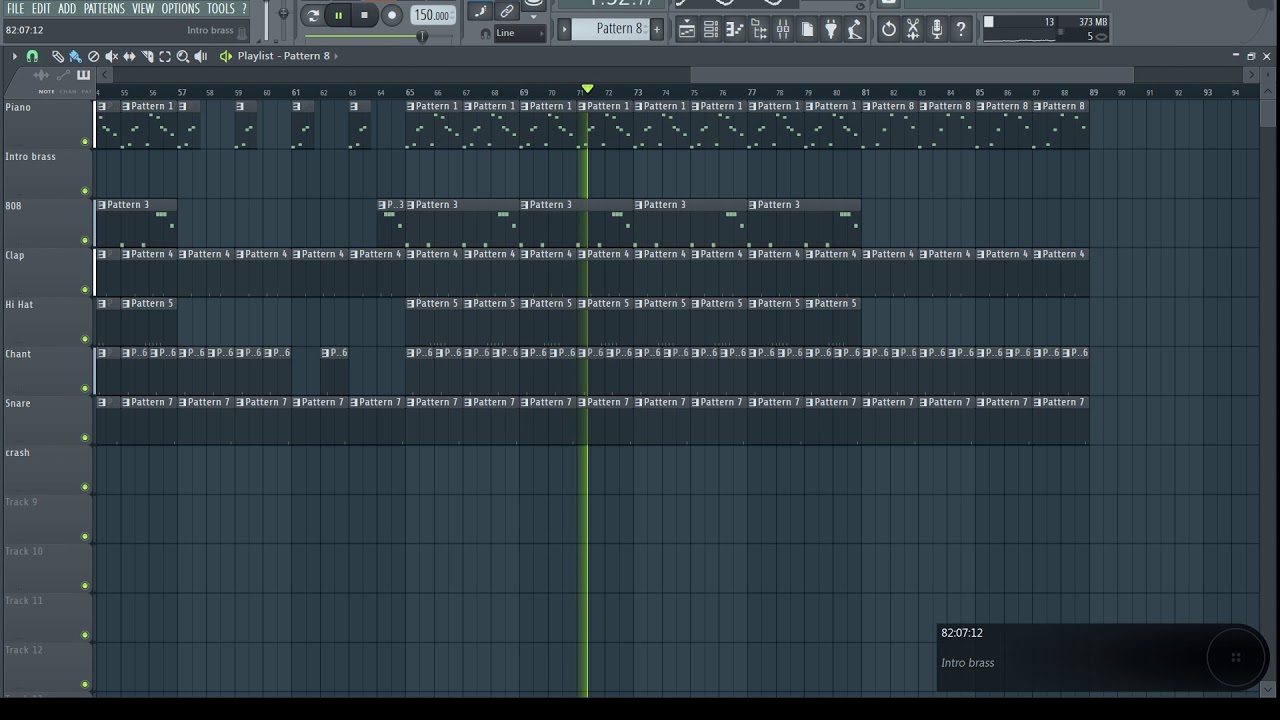Click the song position slider
1280x720 pixels.
click(423, 36)
